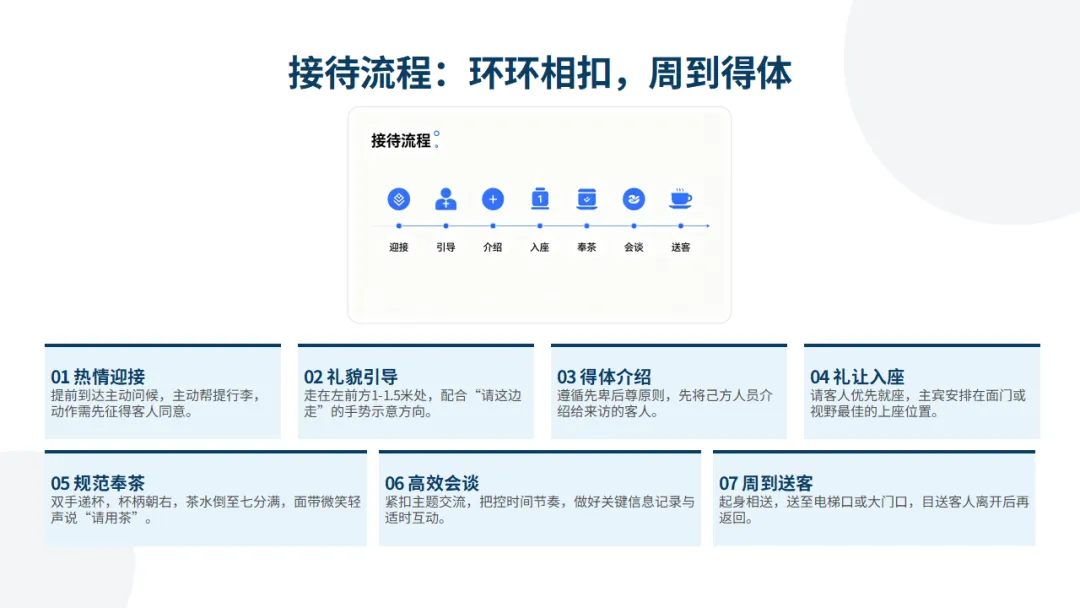This screenshot has width=1080, height=608.
Task: Click the 01 热情迎接 card heading
Action: coord(98,377)
